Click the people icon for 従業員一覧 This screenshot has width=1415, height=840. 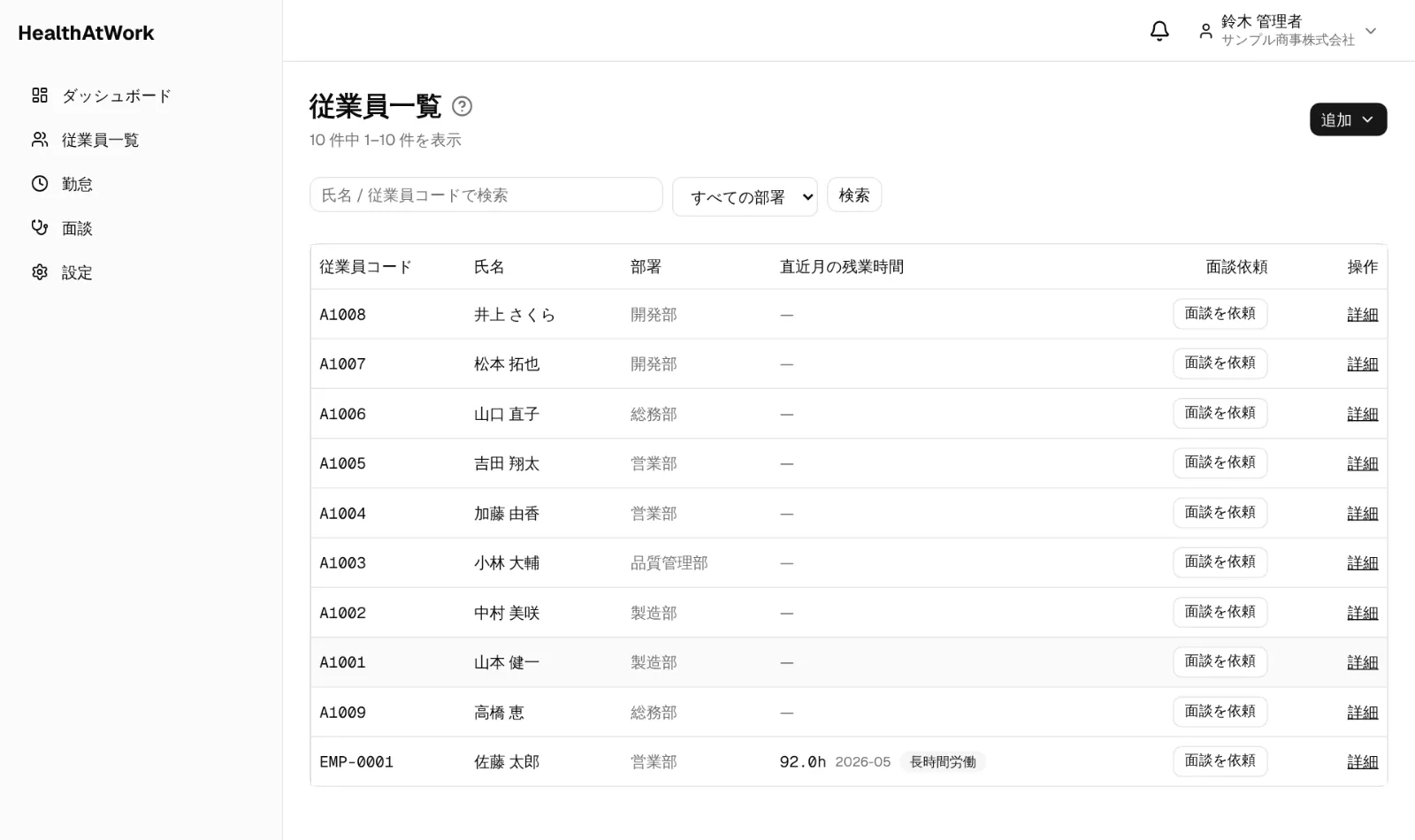[x=40, y=140]
